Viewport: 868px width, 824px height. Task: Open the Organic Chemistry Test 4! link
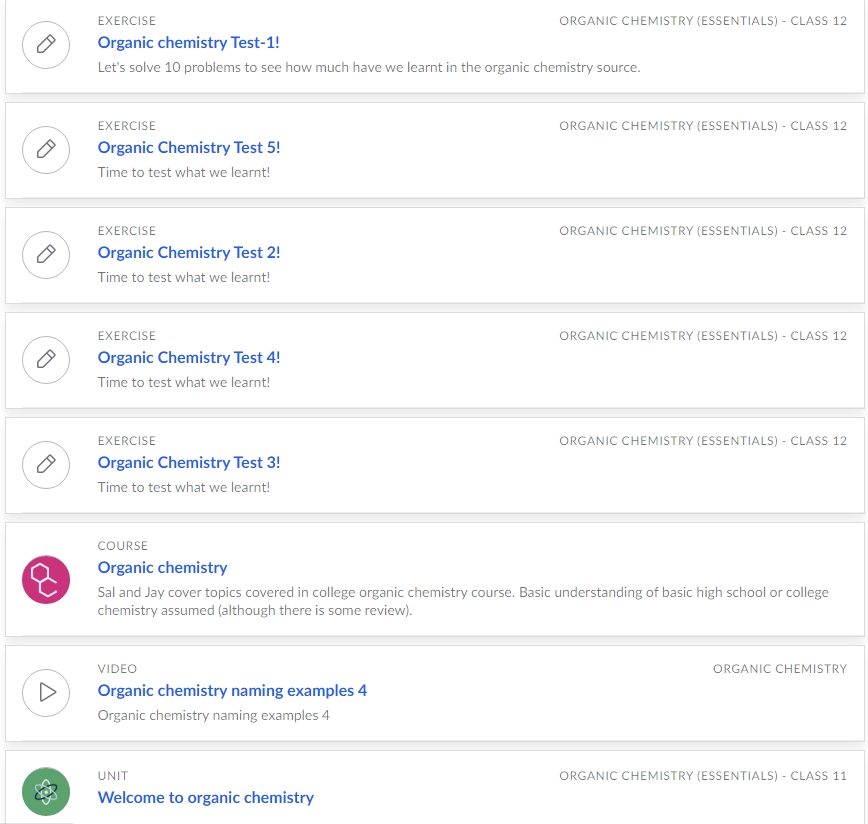[x=189, y=357]
